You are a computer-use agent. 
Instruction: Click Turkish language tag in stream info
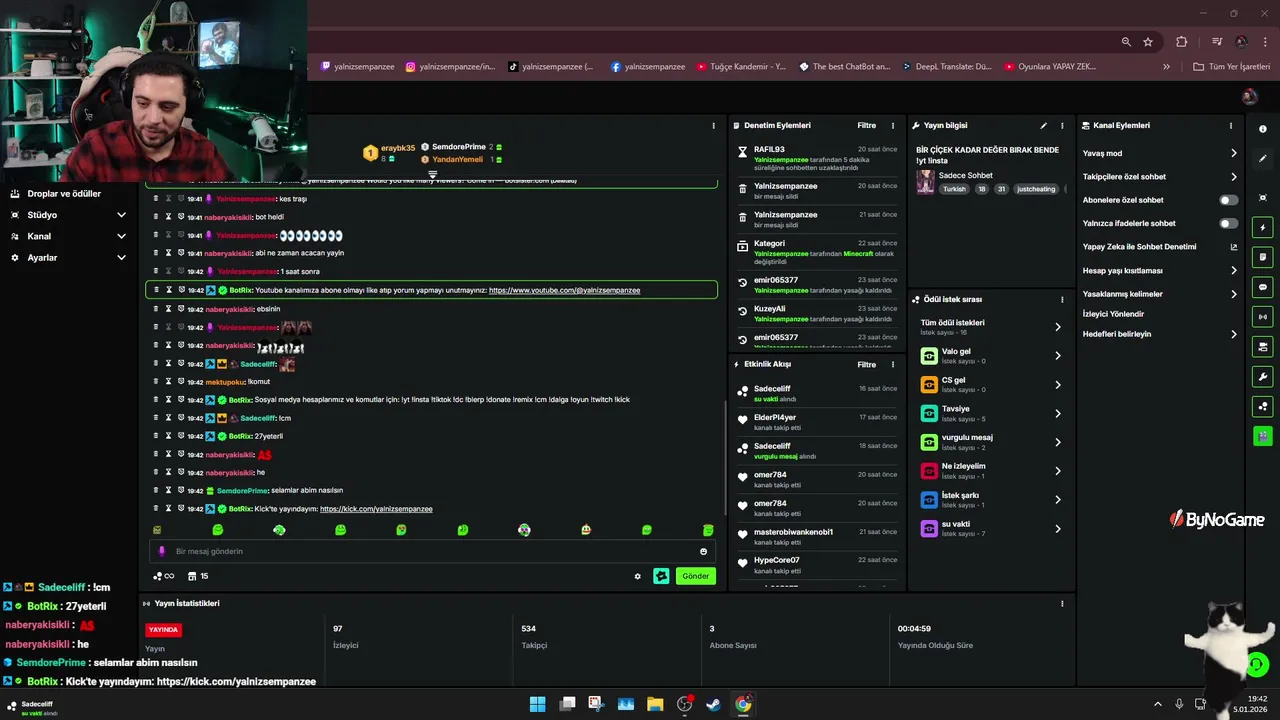pos(955,189)
